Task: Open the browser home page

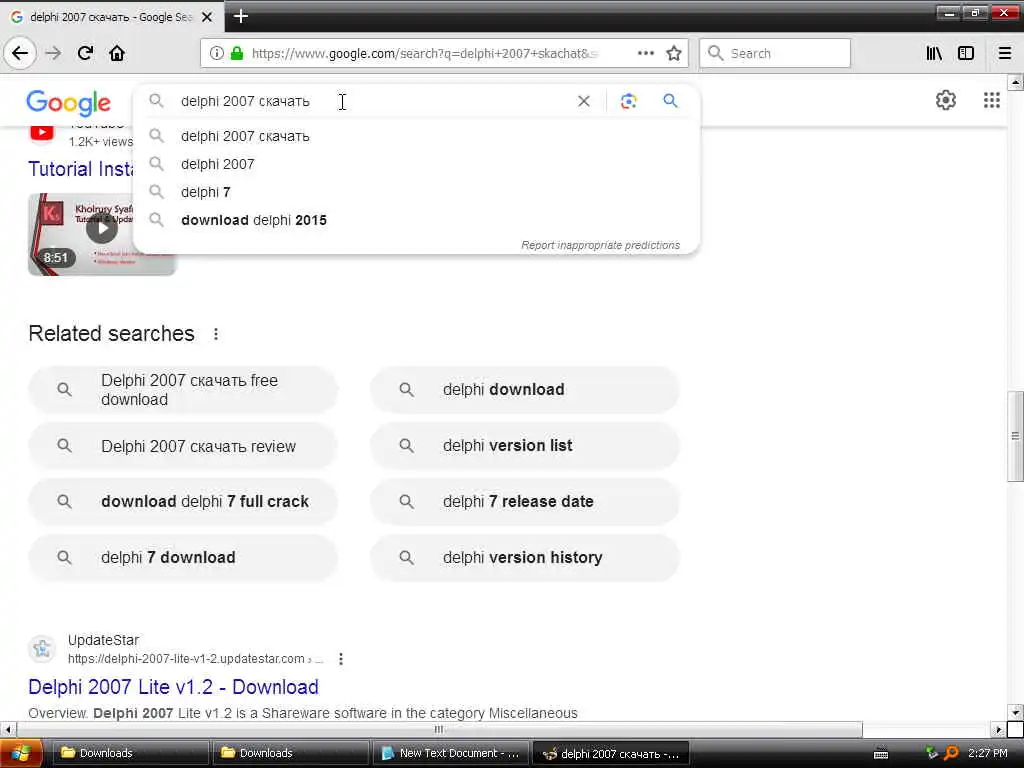Action: tap(117, 53)
